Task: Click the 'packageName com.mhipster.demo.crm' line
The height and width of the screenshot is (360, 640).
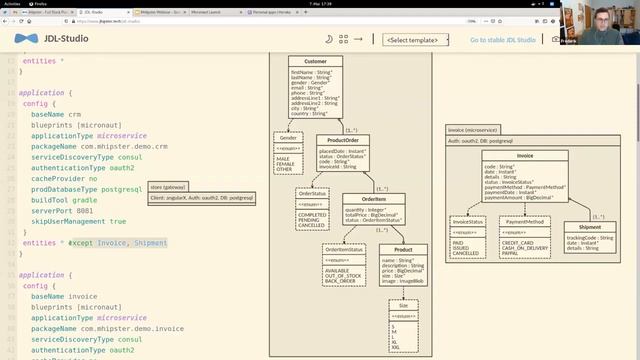Action: pos(99,147)
